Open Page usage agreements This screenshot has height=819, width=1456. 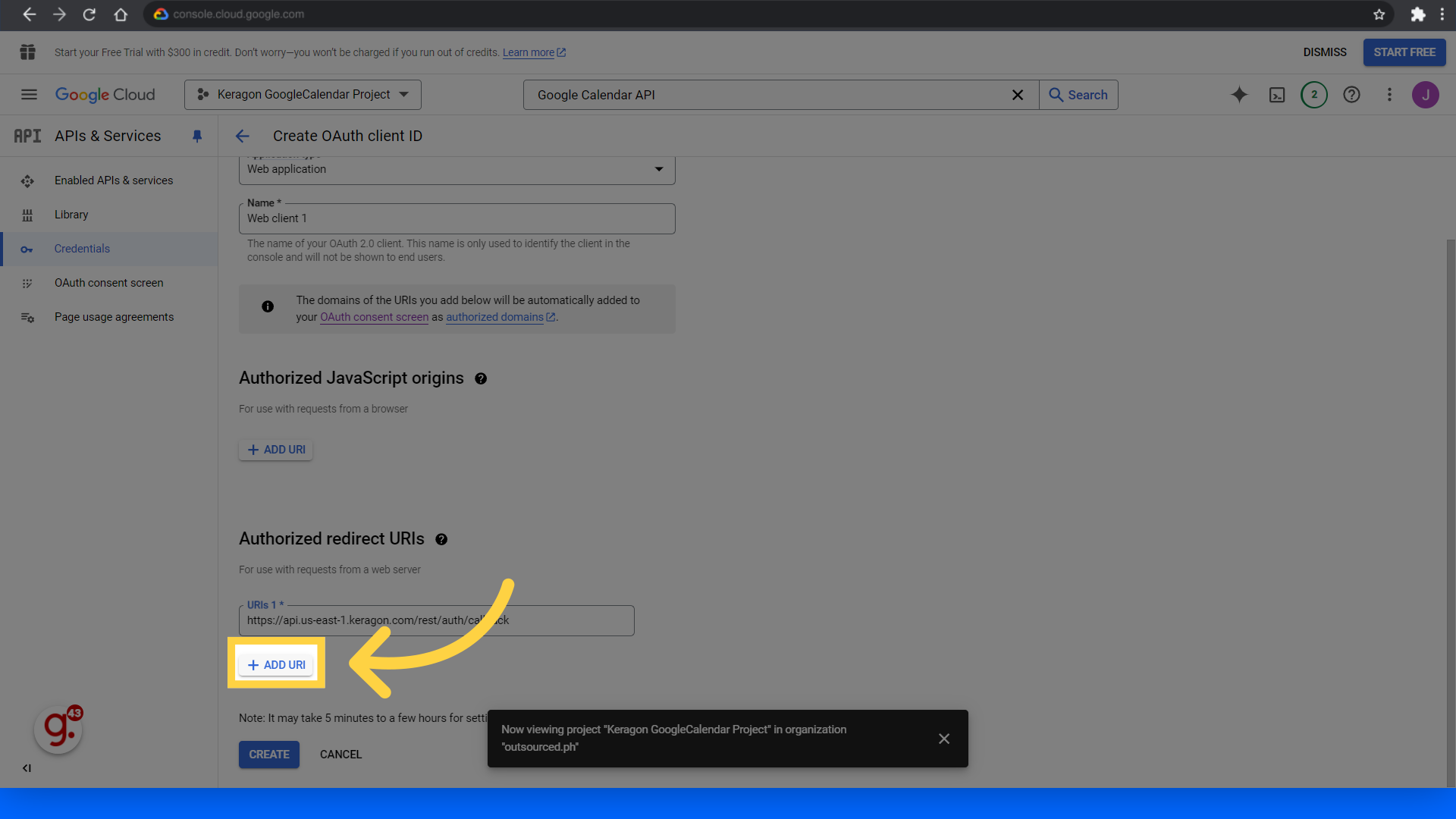click(x=109, y=317)
